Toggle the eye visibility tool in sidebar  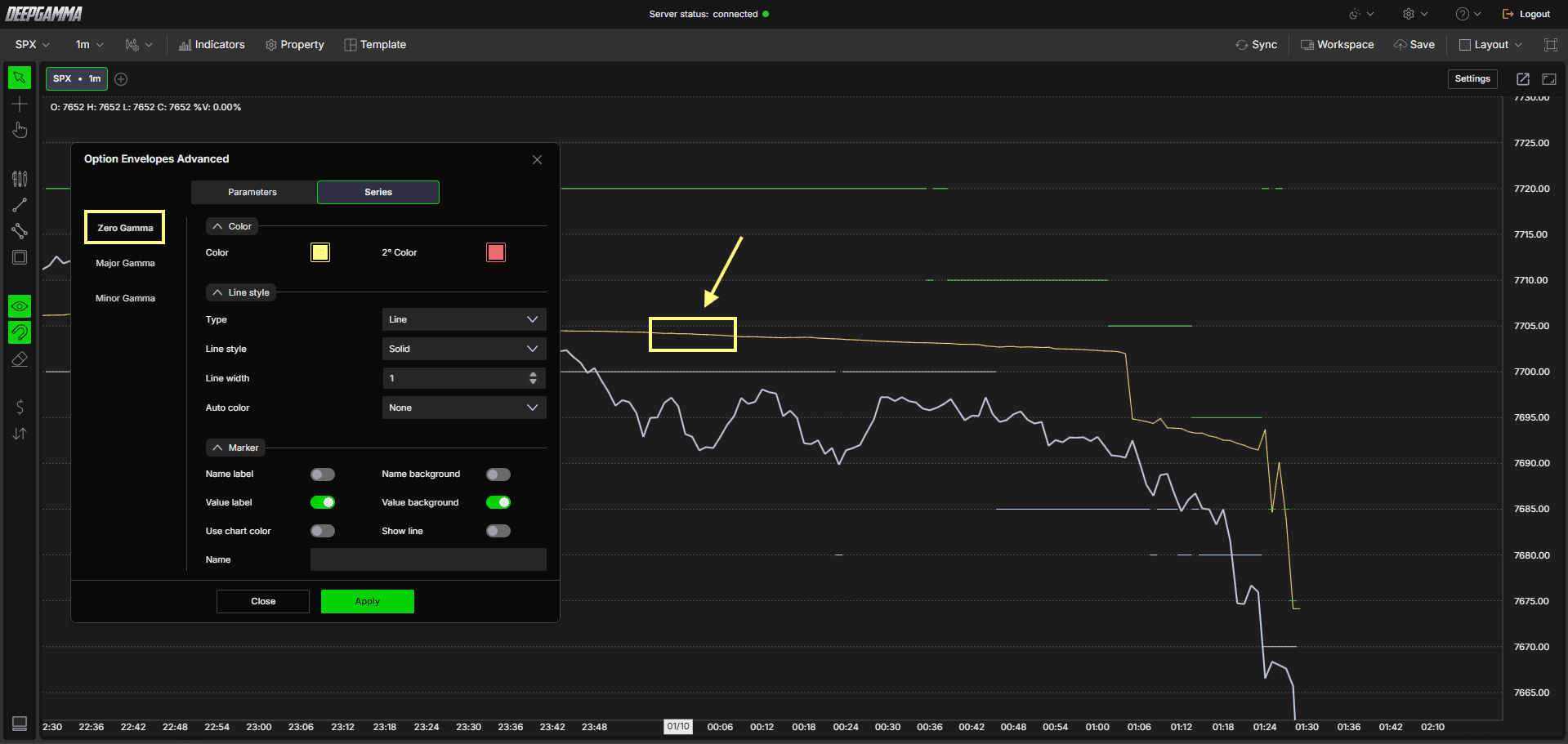[20, 306]
